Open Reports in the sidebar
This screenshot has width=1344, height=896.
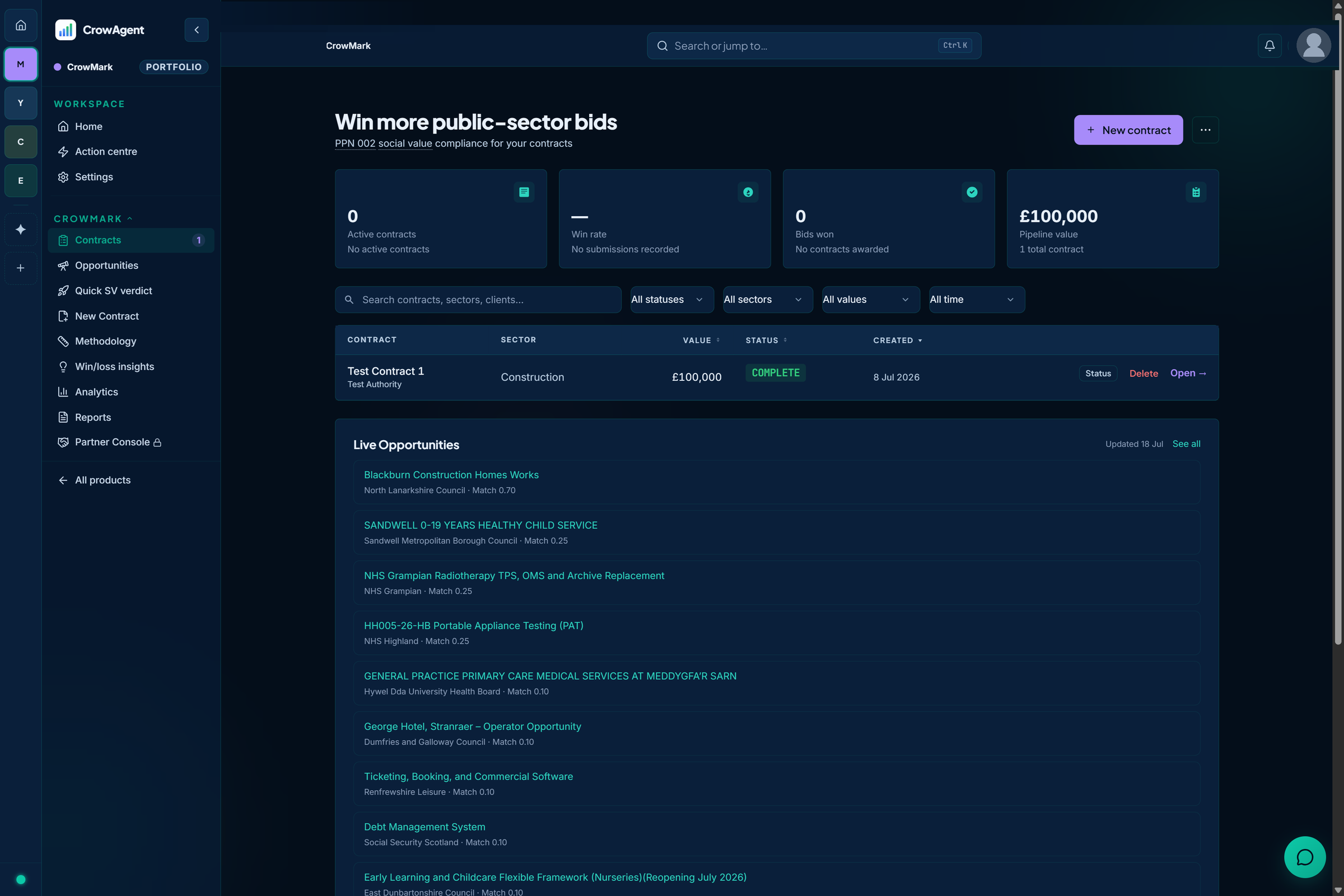coord(131,417)
